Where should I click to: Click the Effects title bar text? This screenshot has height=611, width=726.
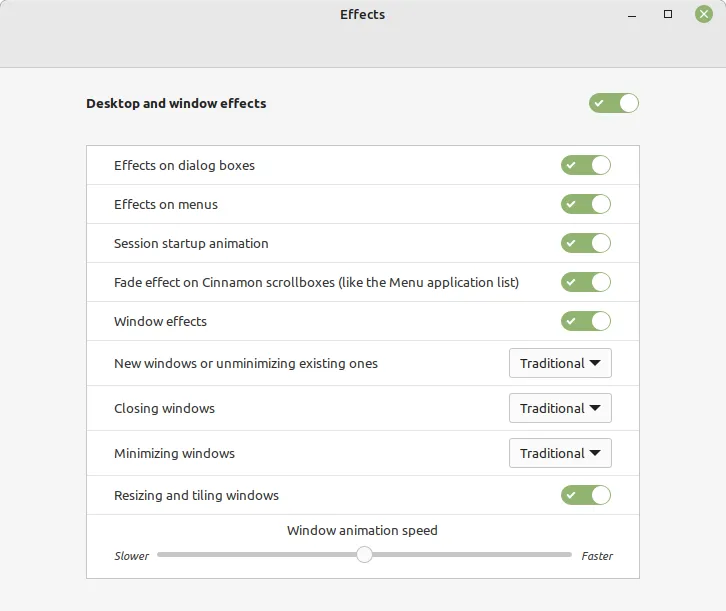[x=362, y=15]
